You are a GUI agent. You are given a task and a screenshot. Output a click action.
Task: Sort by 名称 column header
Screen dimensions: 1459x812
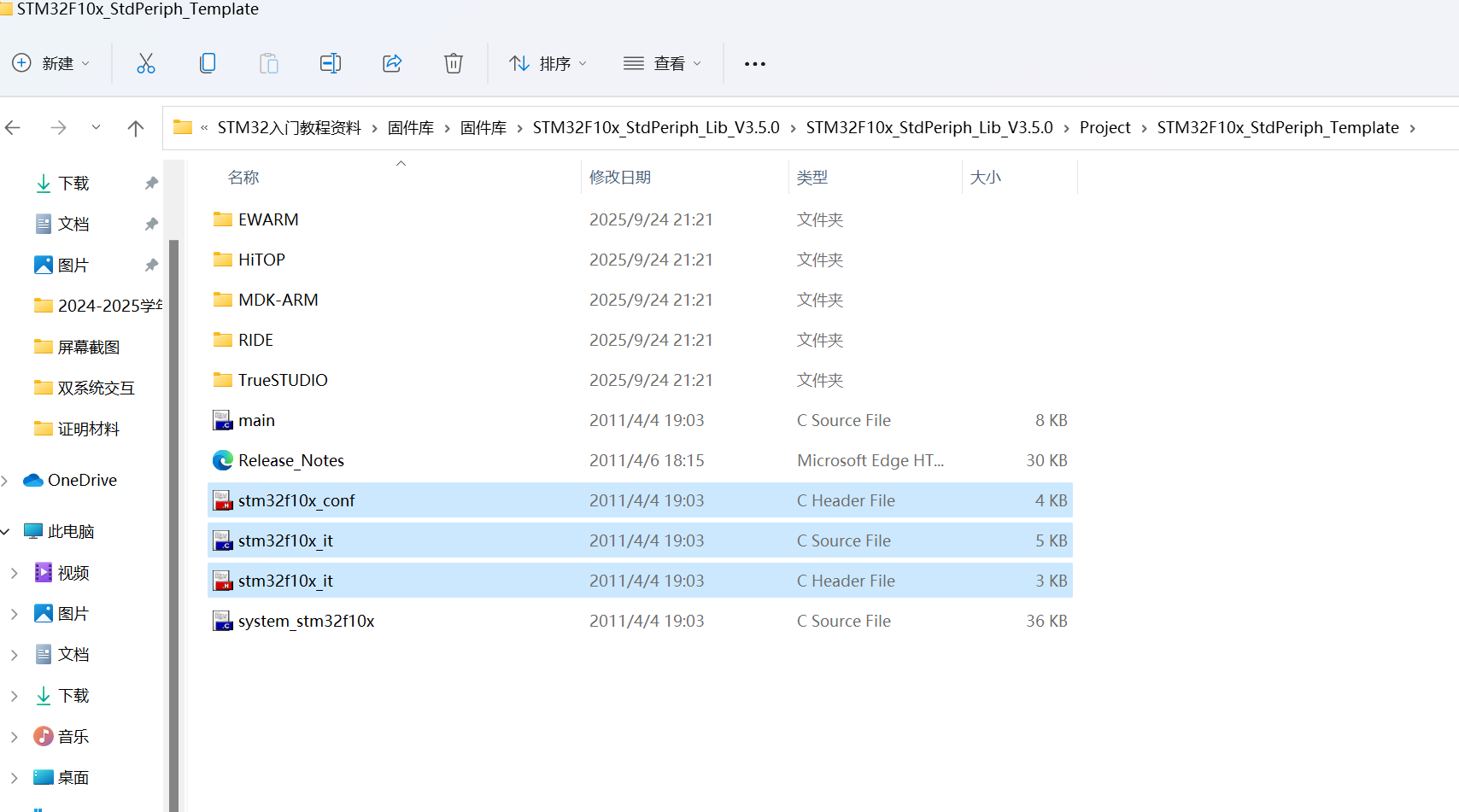tap(243, 177)
